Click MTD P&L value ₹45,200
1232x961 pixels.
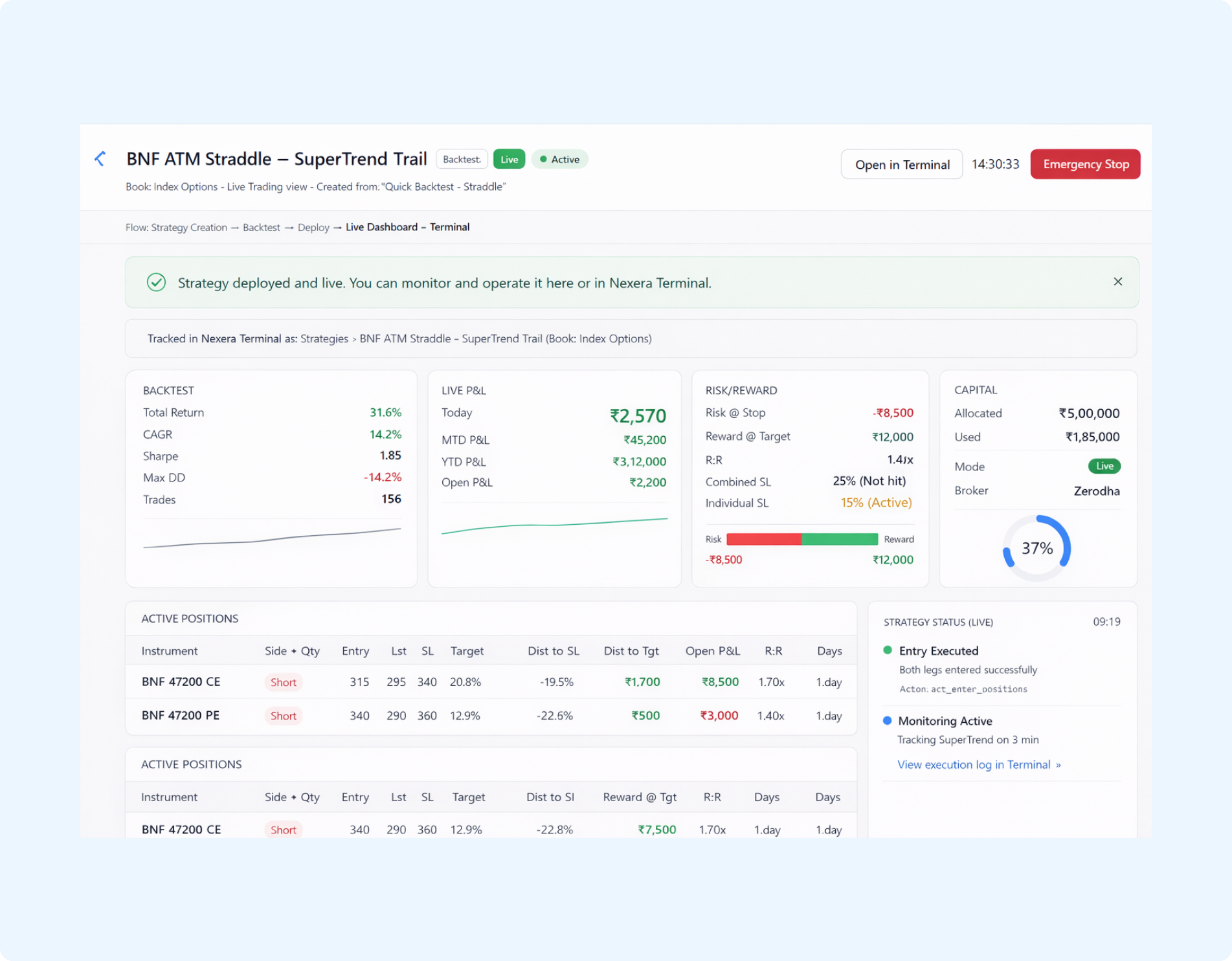point(645,440)
